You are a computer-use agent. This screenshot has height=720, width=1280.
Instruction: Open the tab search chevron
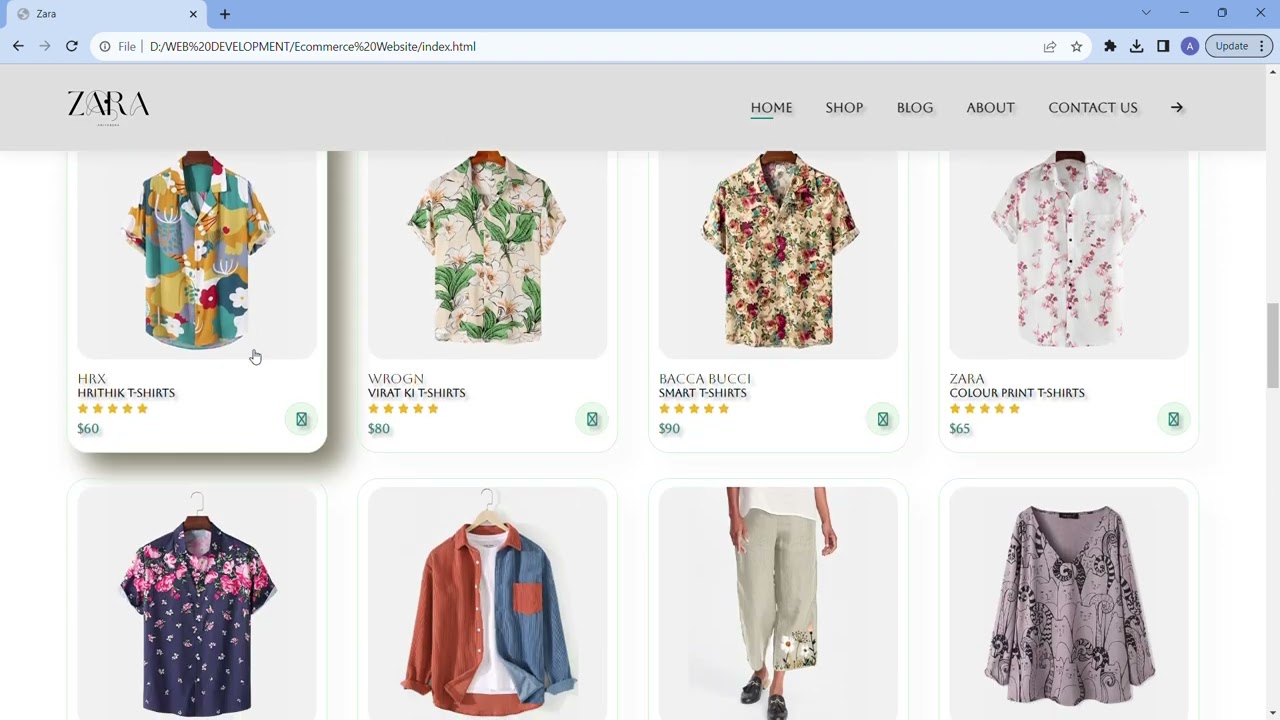pyautogui.click(x=1146, y=13)
